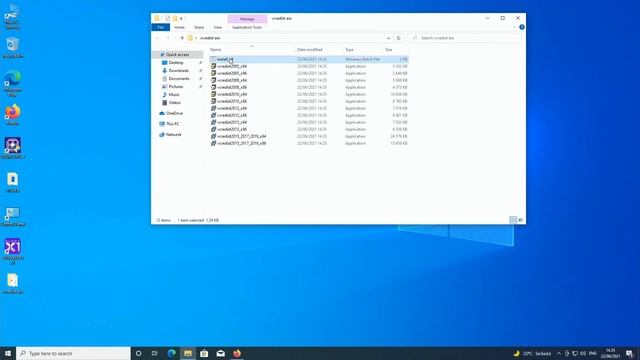Open the Home ribbon tab
The image size is (640, 360).
click(180, 27)
